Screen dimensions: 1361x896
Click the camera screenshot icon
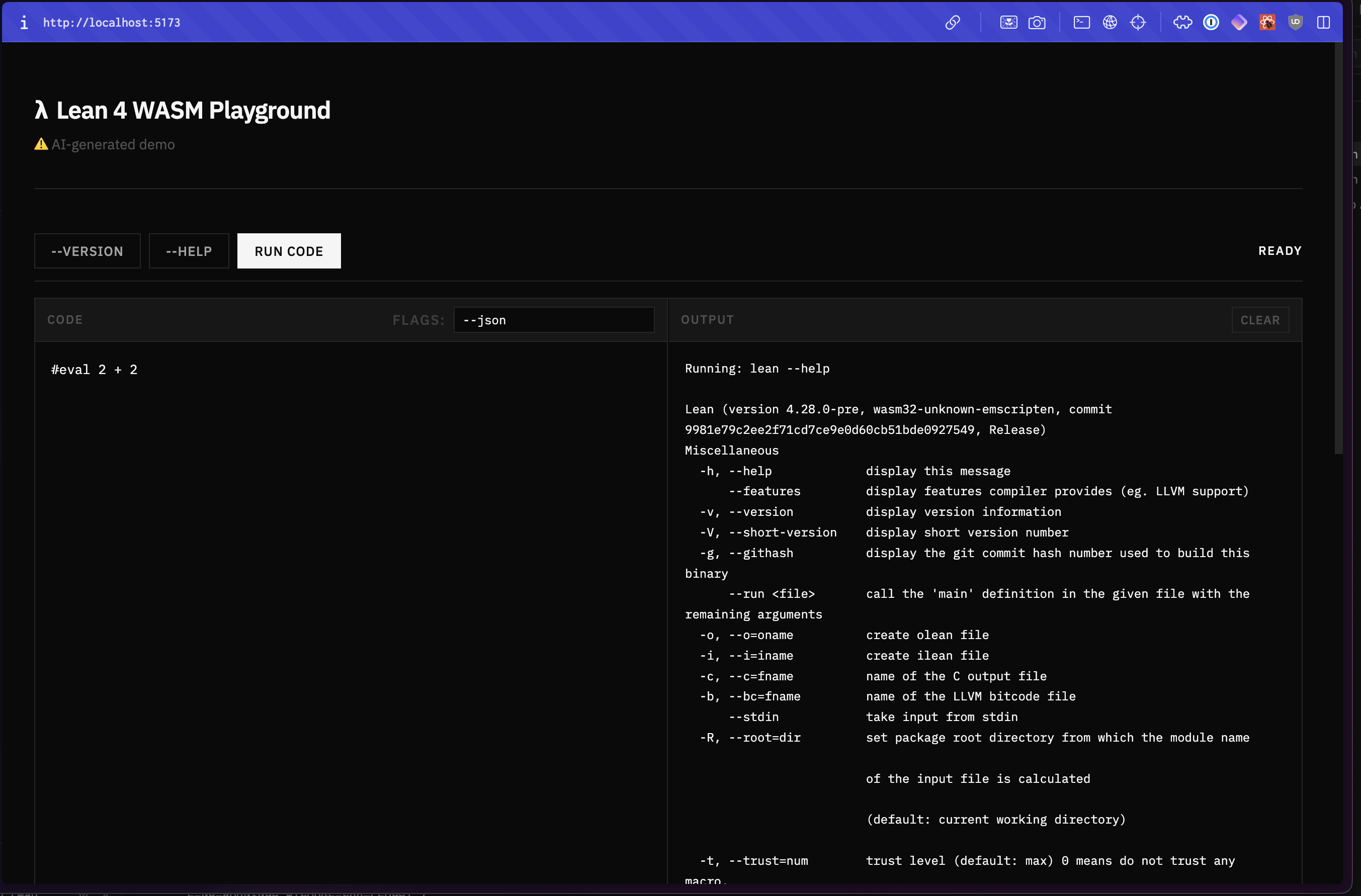1037,22
